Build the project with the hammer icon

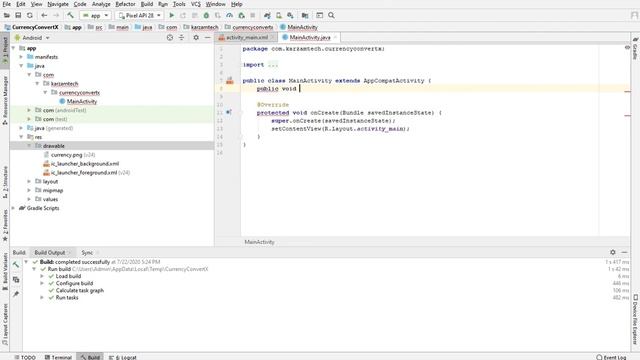tap(70, 16)
